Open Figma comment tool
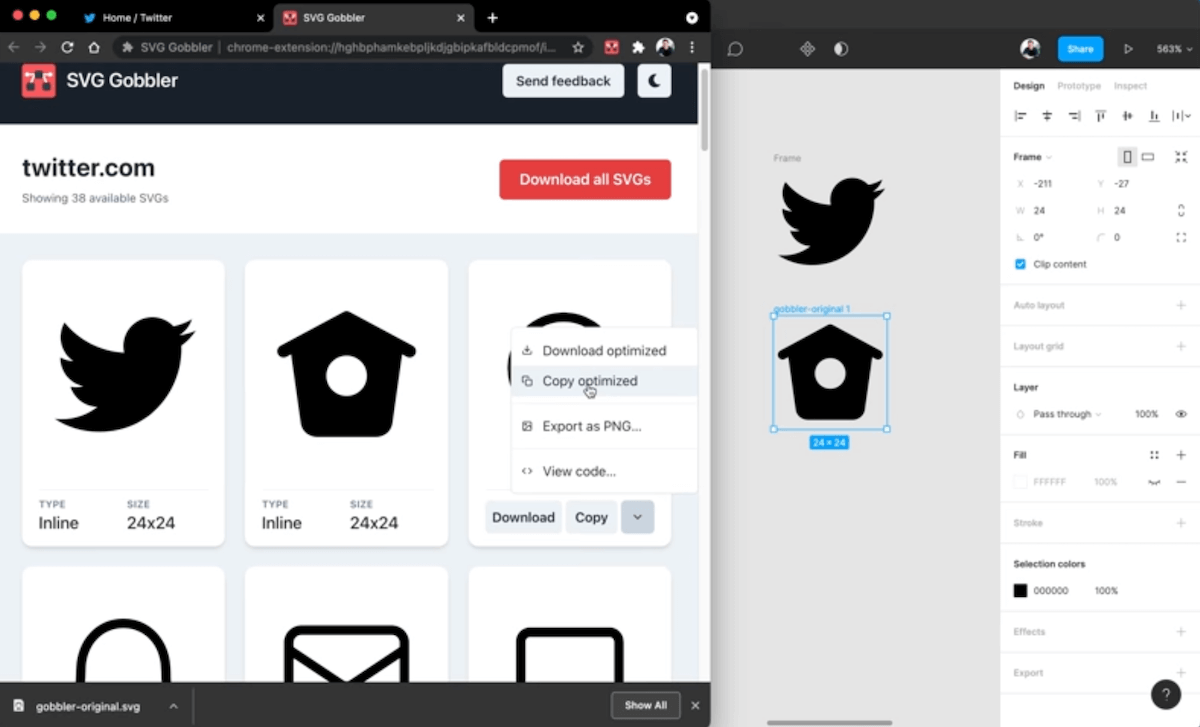The width and height of the screenshot is (1200, 727). pyautogui.click(x=735, y=48)
